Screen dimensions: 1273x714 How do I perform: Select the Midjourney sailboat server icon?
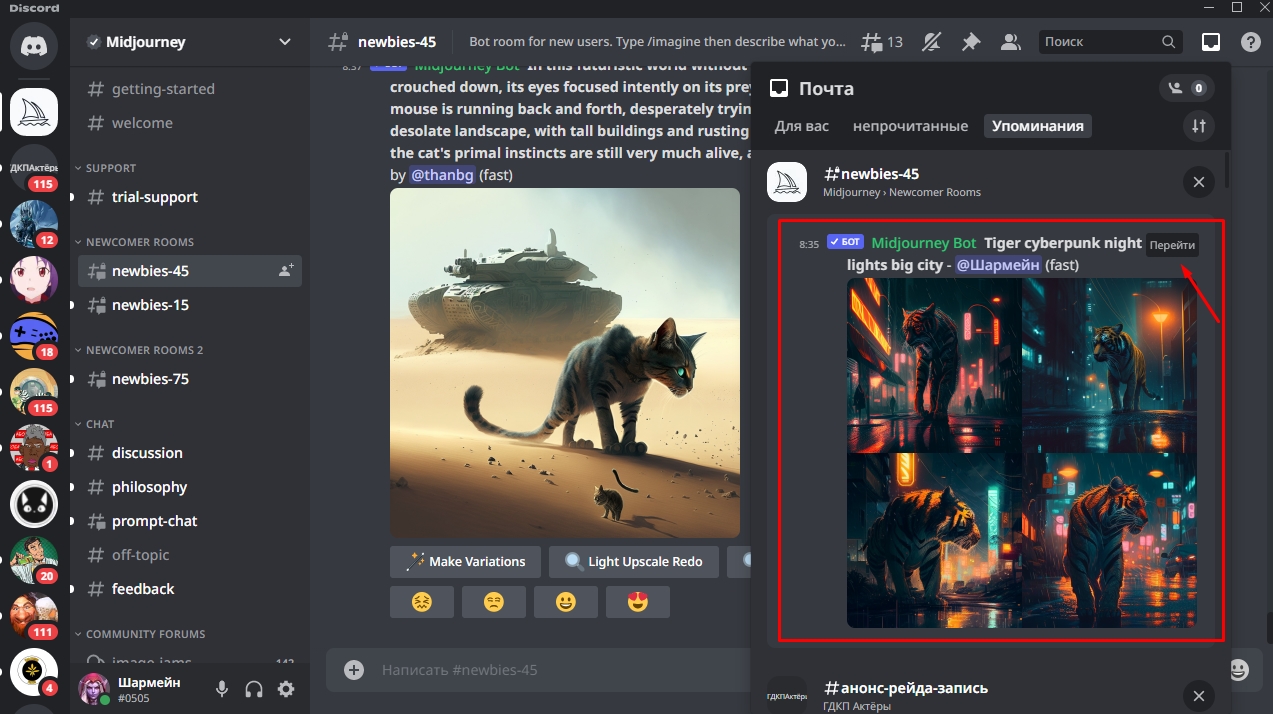[x=34, y=112]
